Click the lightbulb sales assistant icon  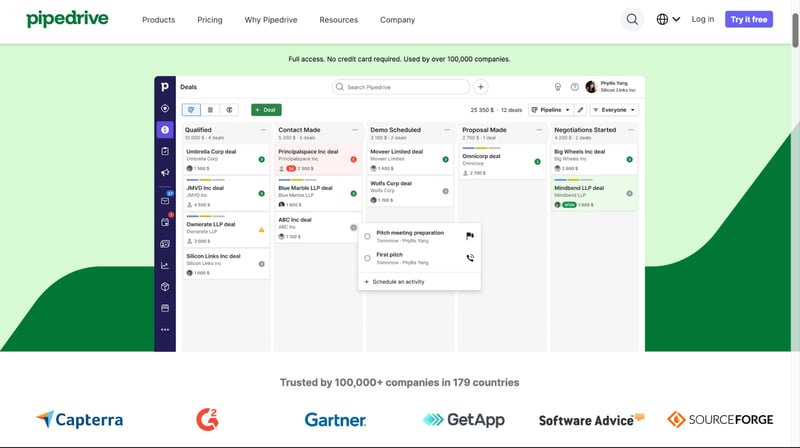tap(558, 87)
